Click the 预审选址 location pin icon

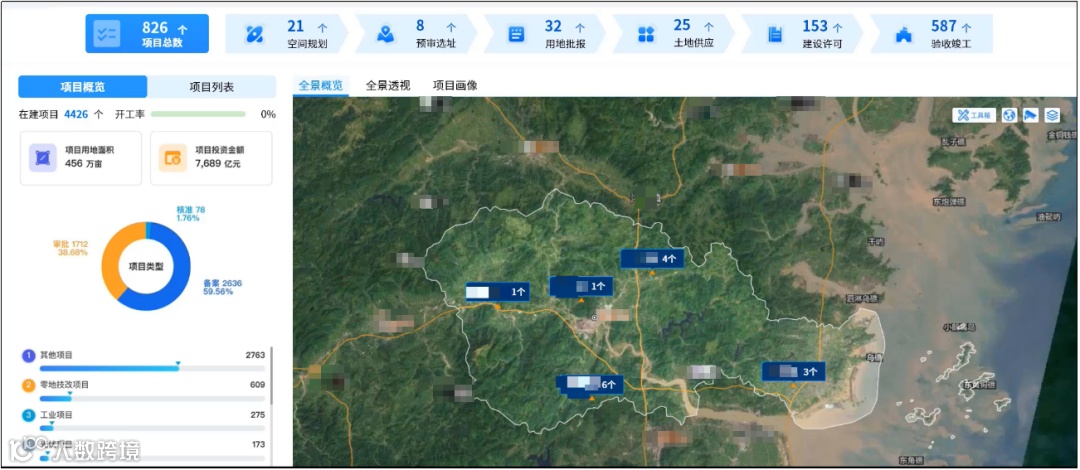[386, 34]
